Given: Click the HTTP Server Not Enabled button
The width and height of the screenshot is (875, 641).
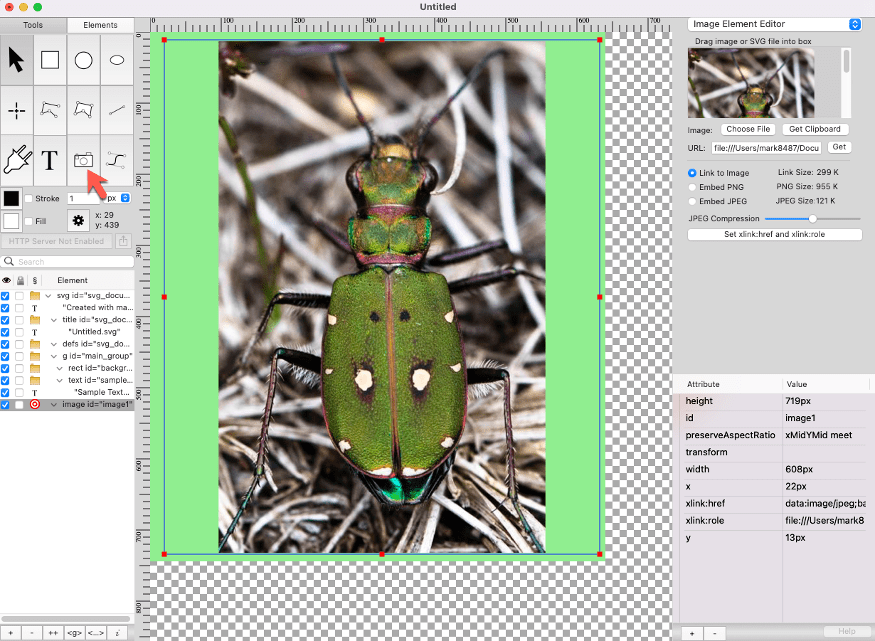Looking at the screenshot, I should click(x=56, y=241).
